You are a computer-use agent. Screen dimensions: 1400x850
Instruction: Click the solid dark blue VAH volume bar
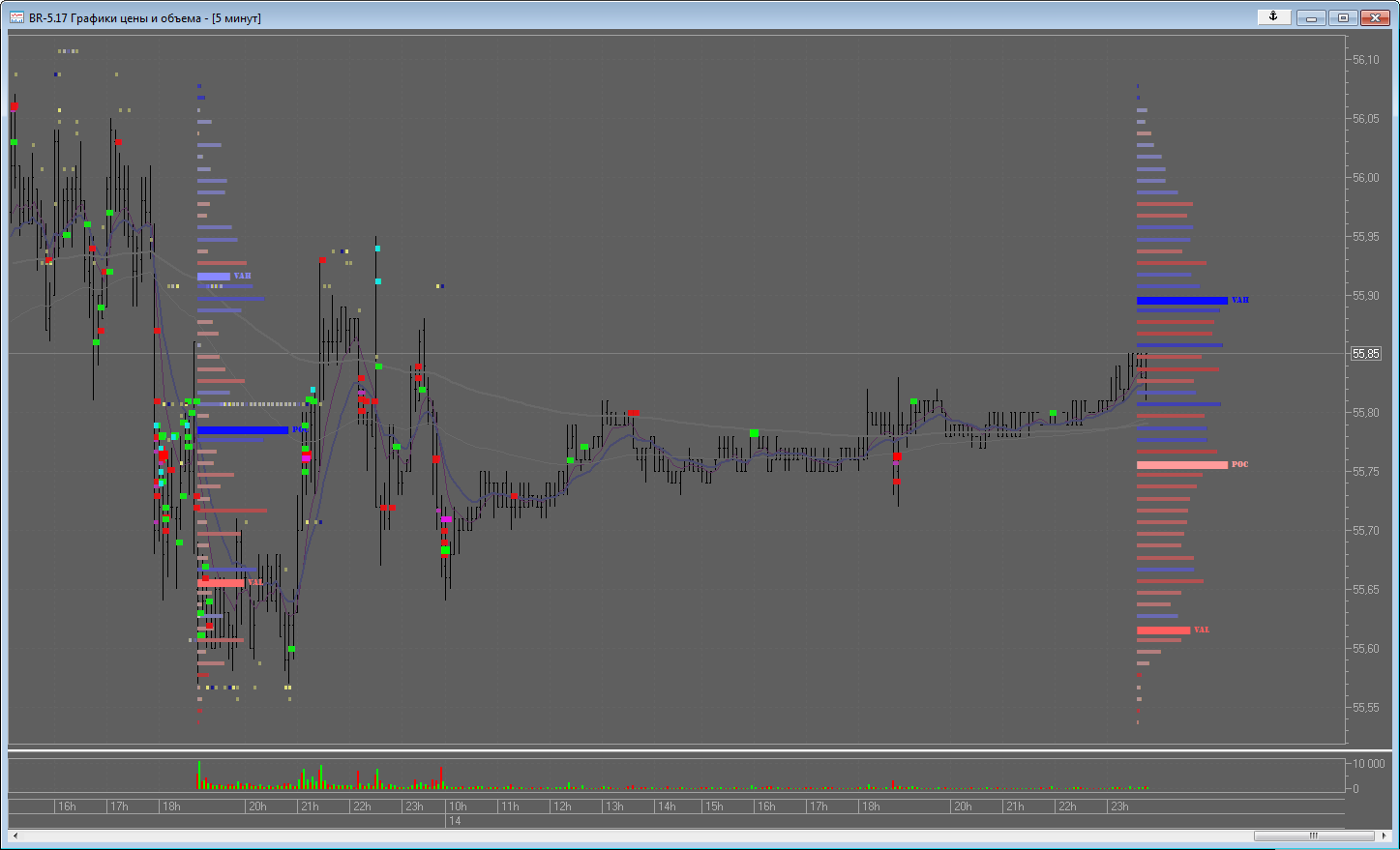[1182, 301]
